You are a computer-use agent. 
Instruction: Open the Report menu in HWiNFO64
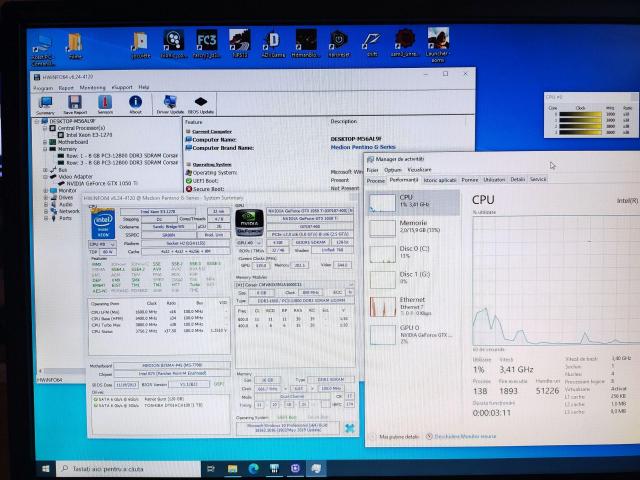tap(66, 88)
